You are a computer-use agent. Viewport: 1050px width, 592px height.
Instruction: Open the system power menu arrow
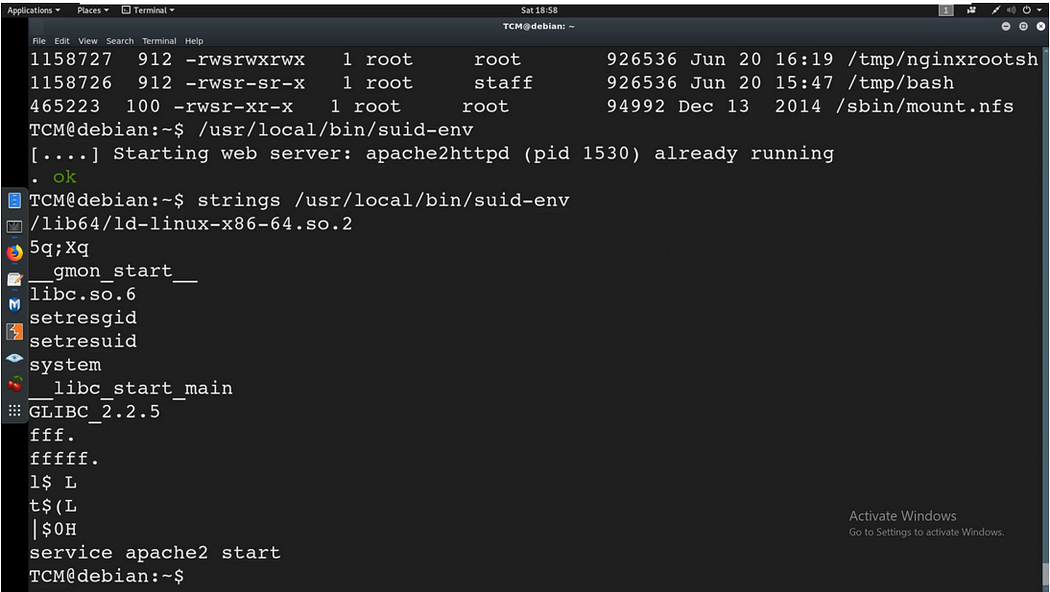point(1039,10)
